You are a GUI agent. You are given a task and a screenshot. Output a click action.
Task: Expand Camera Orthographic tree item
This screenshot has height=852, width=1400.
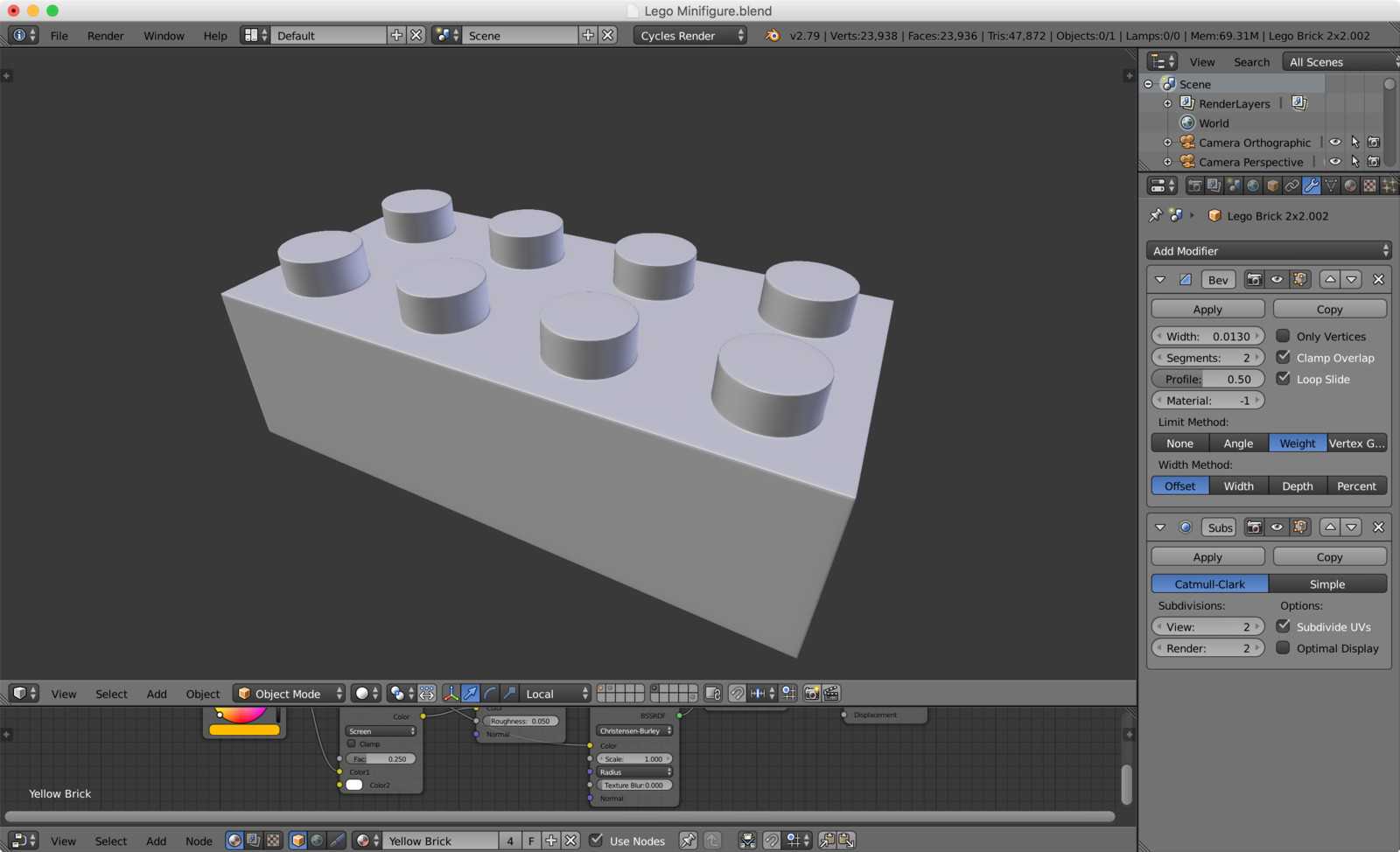[x=1167, y=143]
